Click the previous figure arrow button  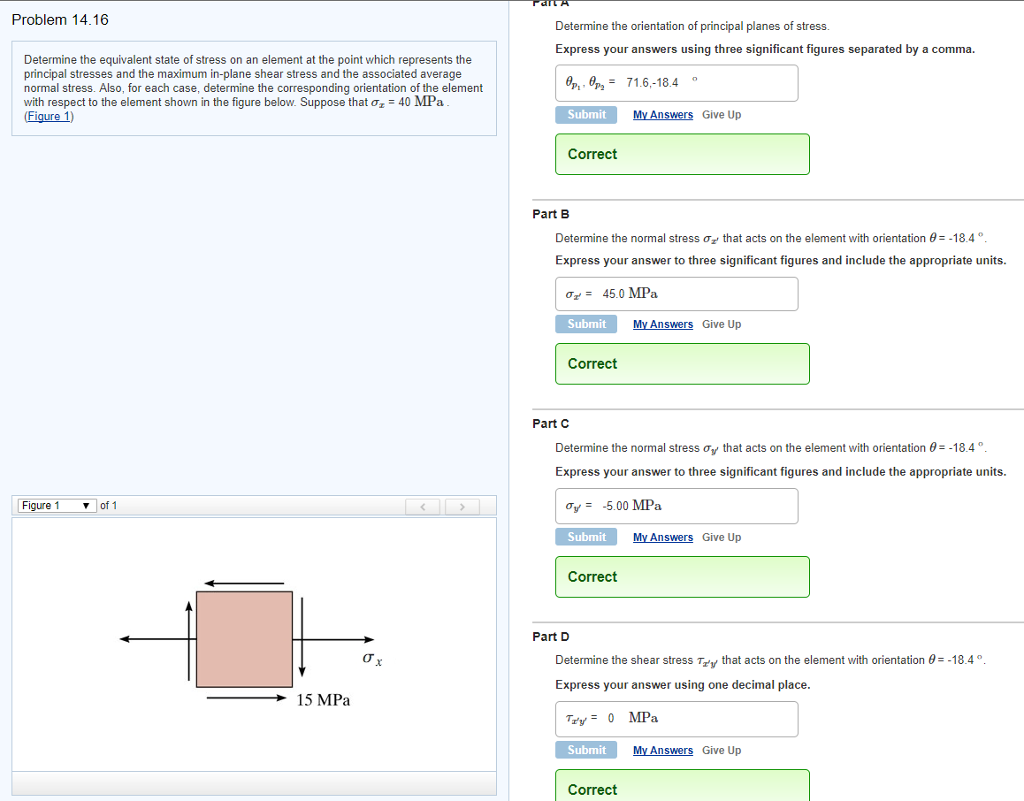[x=424, y=507]
